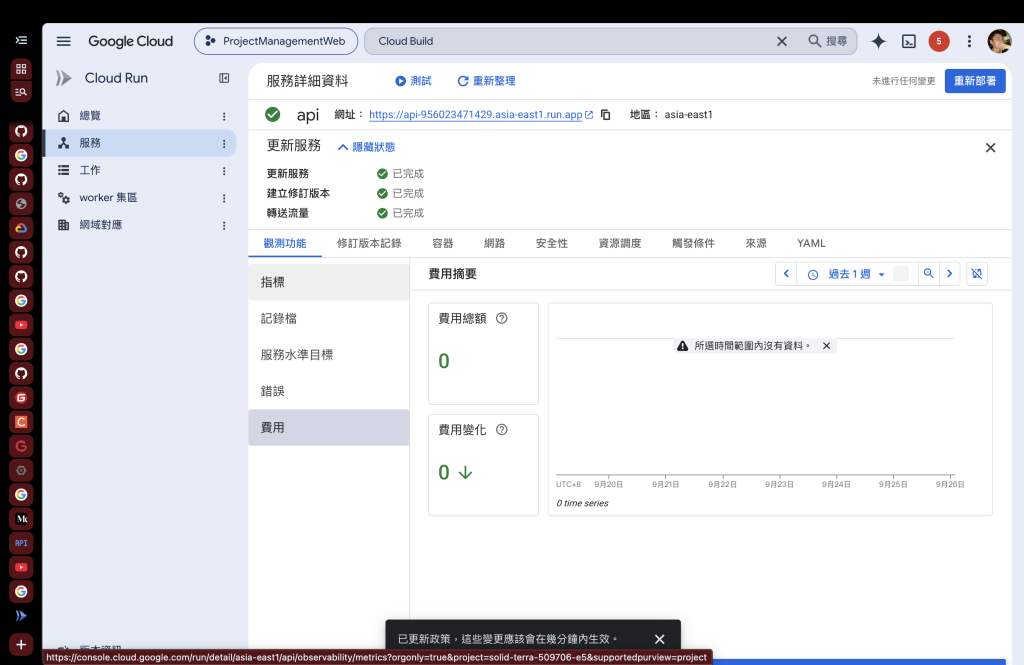The image size is (1024, 665).
Task: Collapse status via 隱藏狀態
Action: [366, 147]
